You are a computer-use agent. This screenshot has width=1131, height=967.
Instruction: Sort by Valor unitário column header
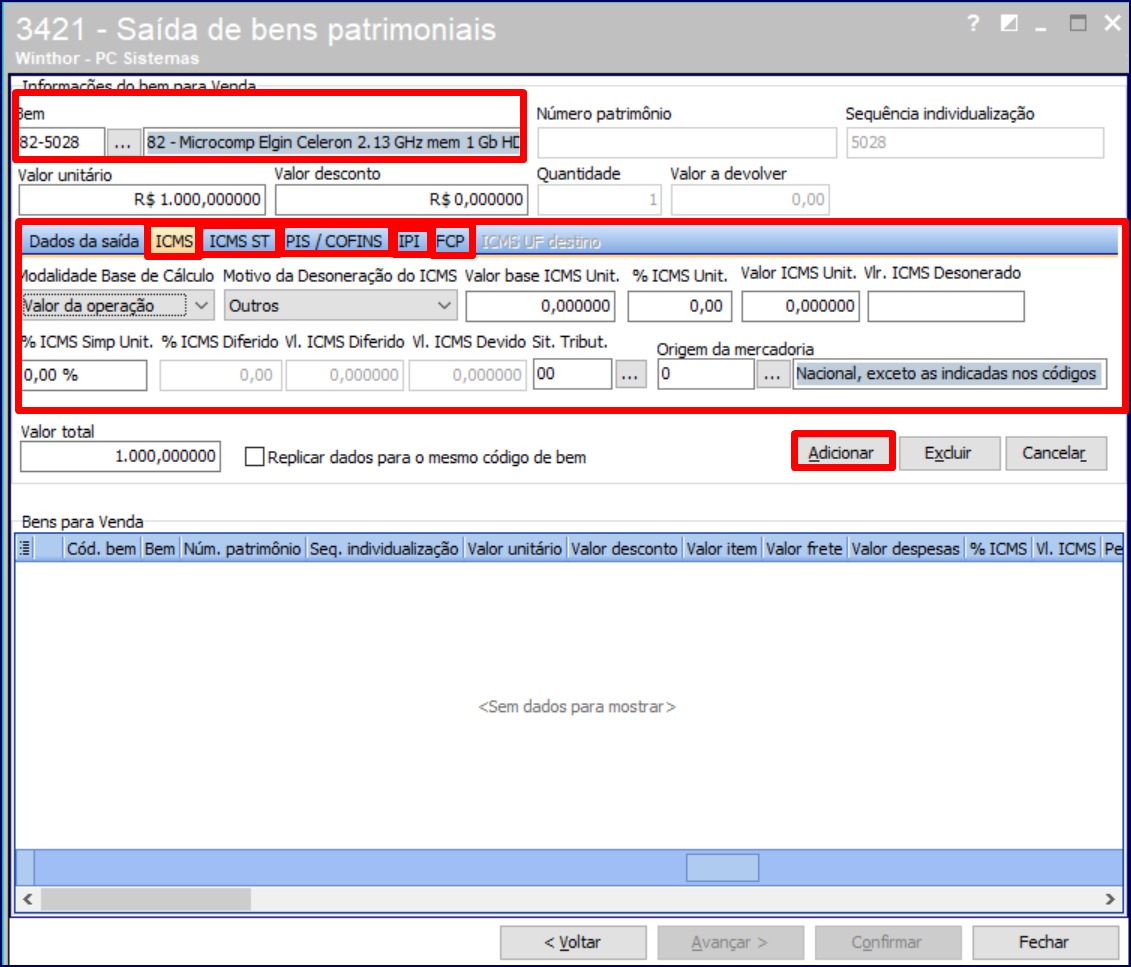coord(515,549)
